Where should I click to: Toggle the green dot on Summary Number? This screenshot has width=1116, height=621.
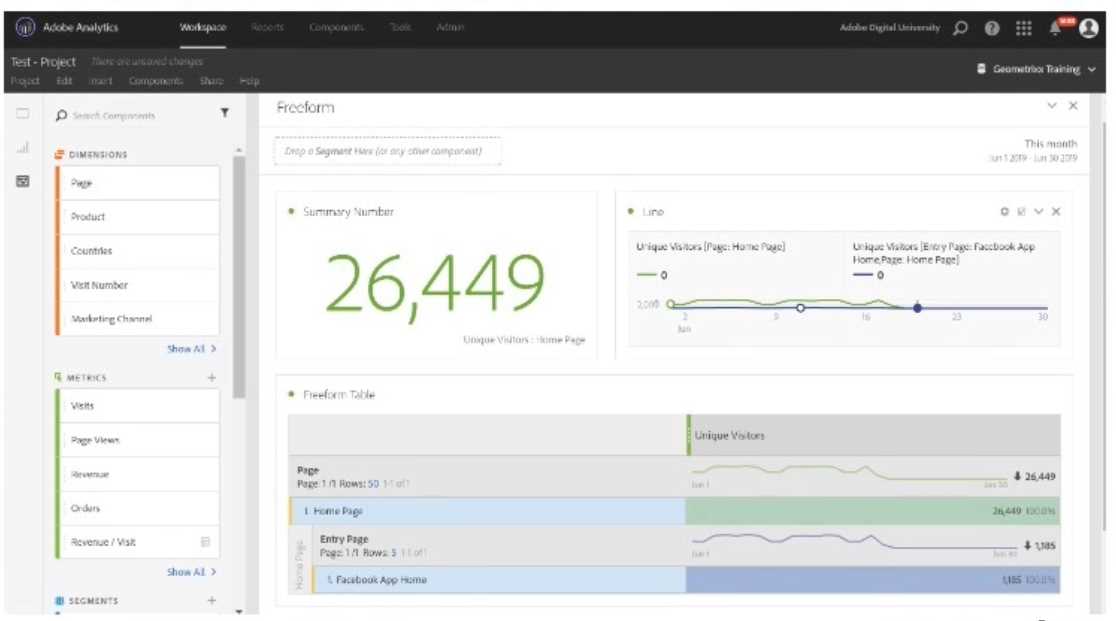(x=291, y=212)
